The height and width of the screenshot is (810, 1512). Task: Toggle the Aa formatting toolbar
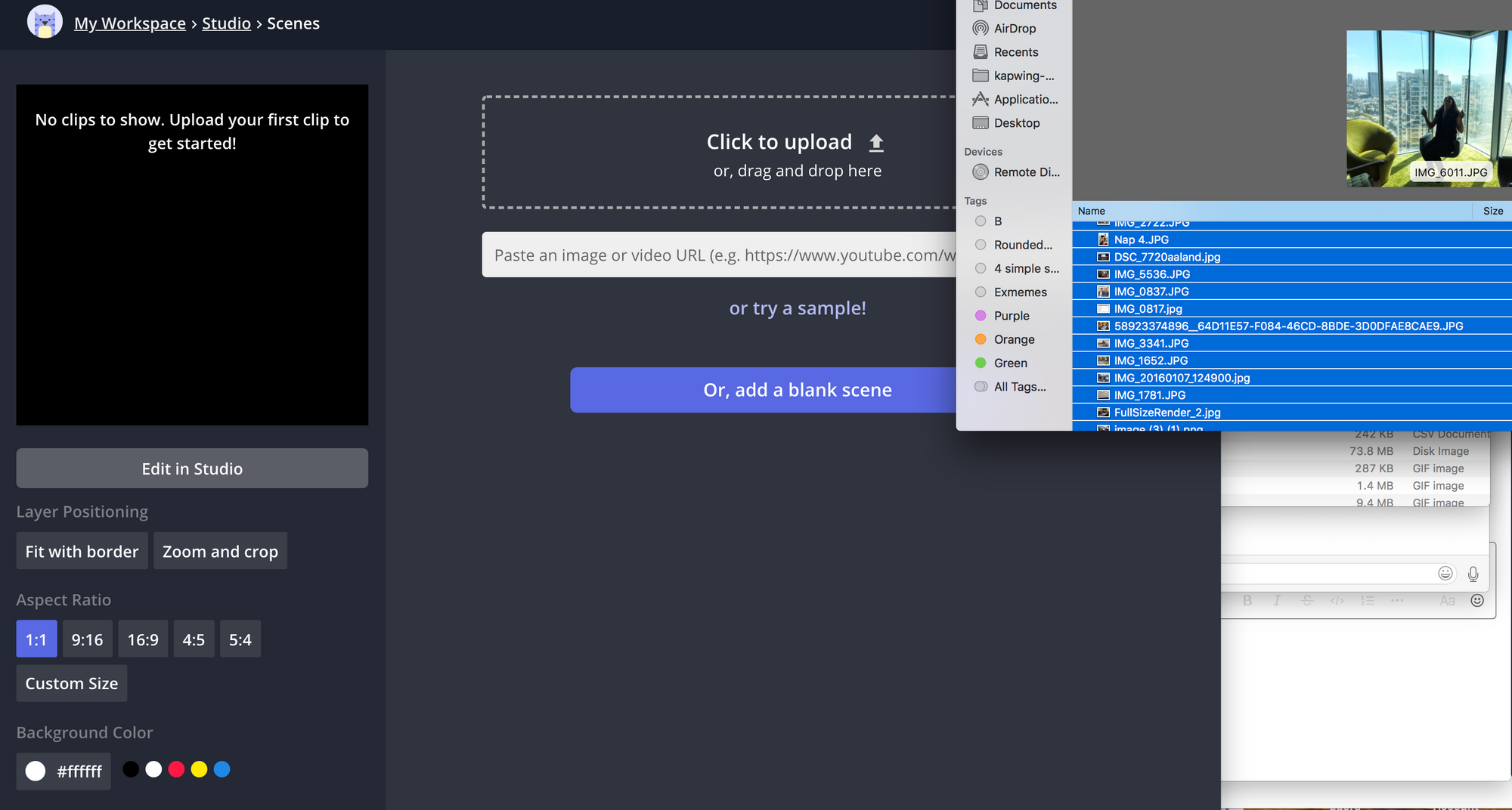point(1447,601)
